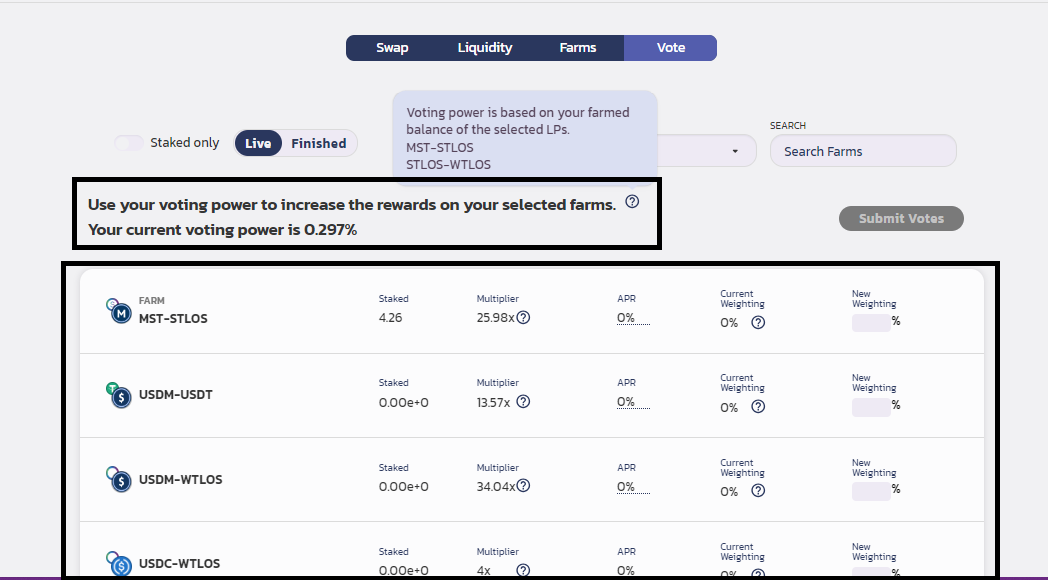This screenshot has width=1048, height=580.
Task: Click MST-STLOS New Weighting input box
Action: [870, 322]
